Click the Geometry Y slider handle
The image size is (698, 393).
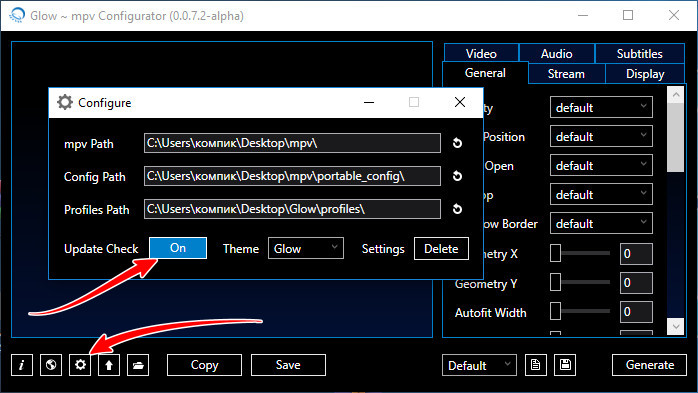point(555,282)
